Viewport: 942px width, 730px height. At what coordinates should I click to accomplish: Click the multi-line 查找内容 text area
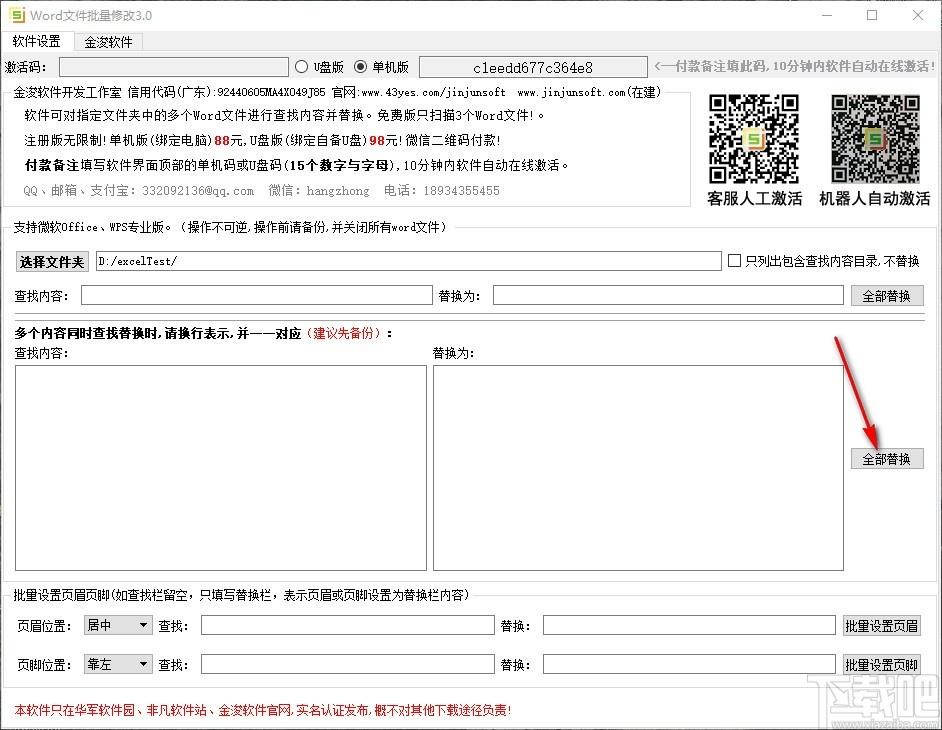[x=220, y=467]
